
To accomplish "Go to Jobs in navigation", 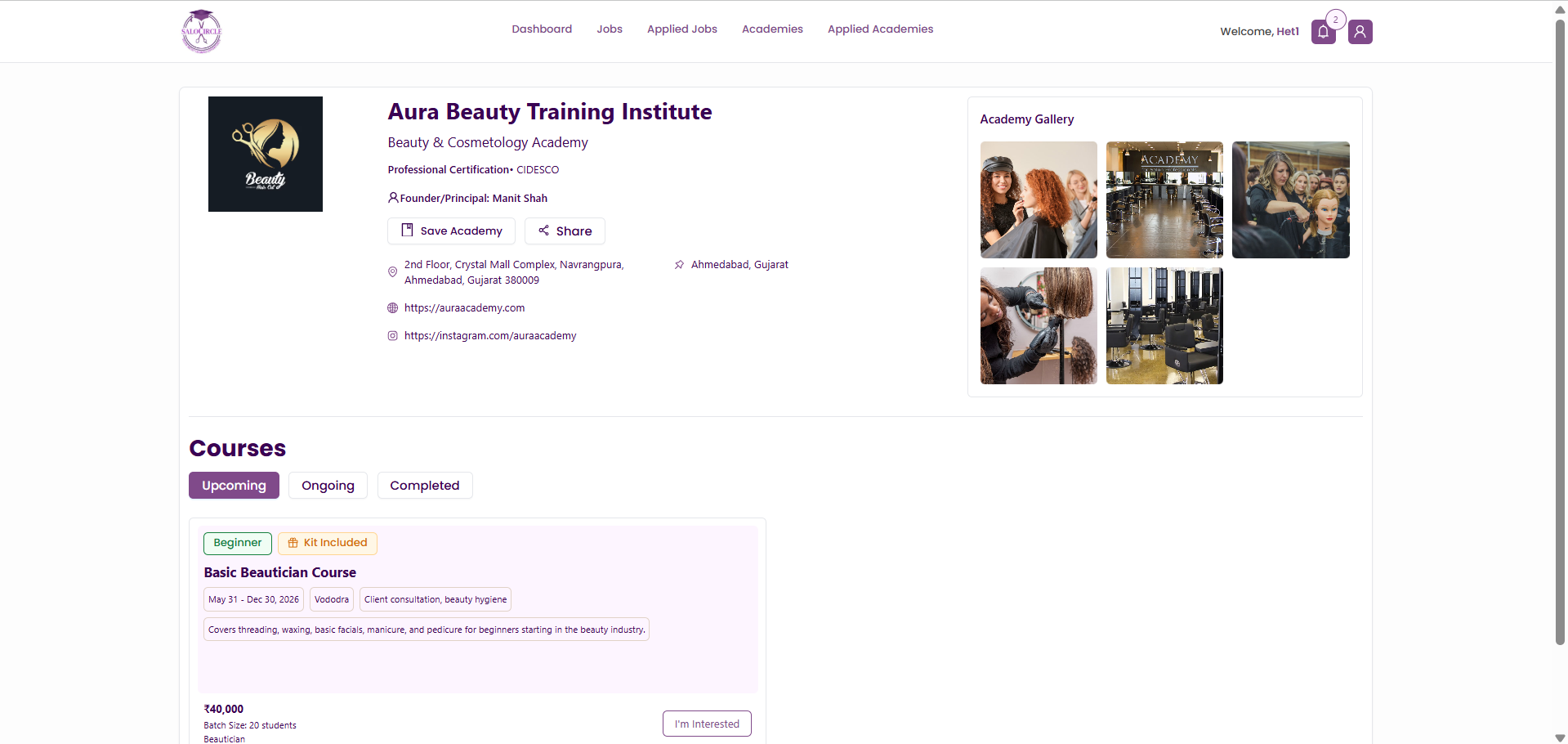I will tap(610, 29).
